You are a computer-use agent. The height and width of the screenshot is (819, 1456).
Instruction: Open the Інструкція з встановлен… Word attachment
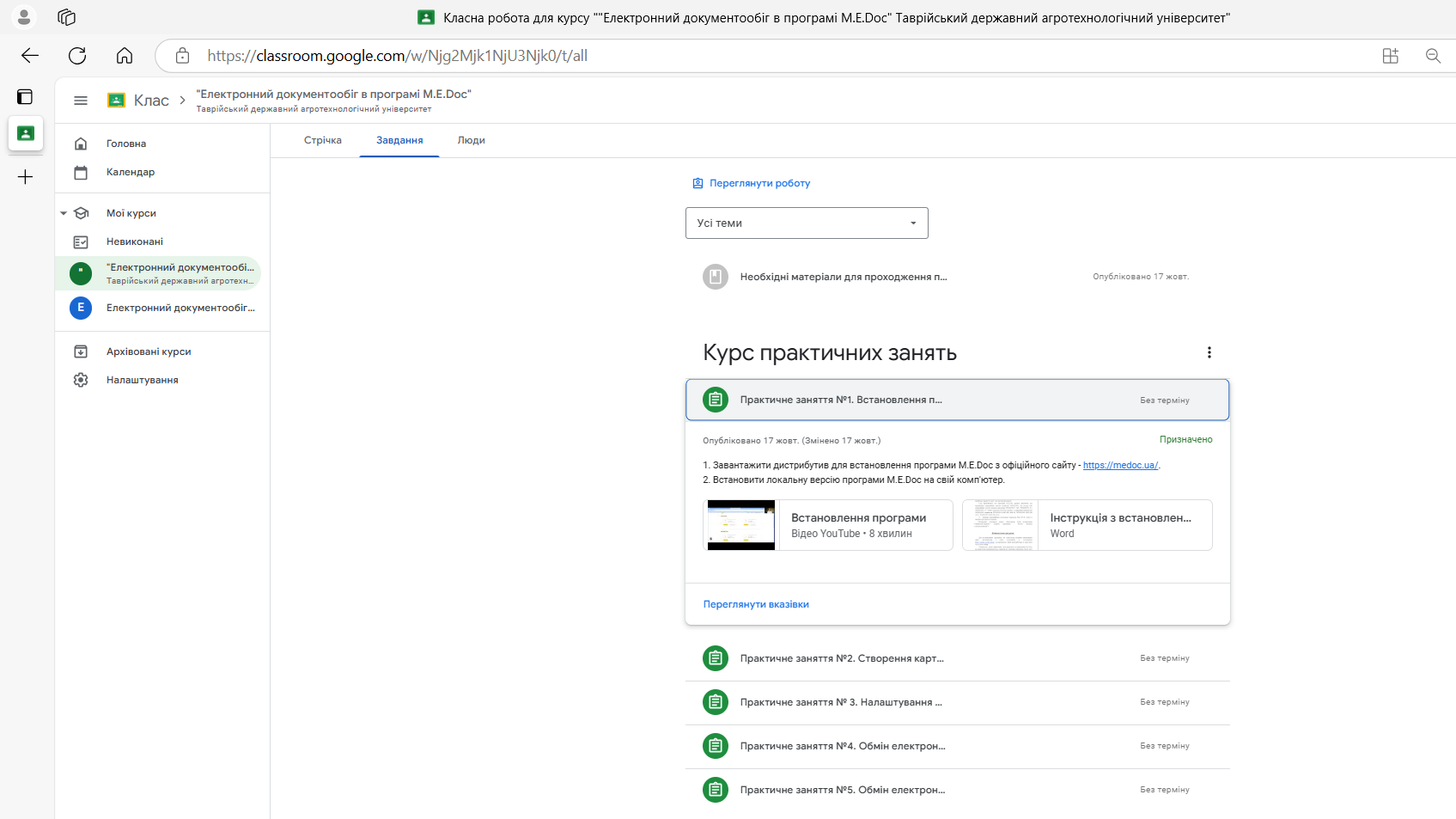(x=1087, y=525)
